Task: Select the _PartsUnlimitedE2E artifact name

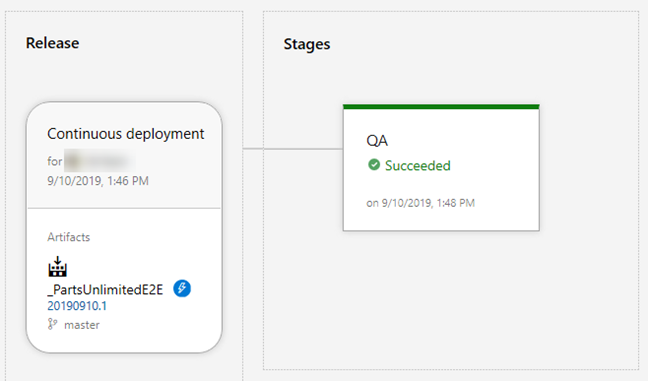Action: click(105, 289)
